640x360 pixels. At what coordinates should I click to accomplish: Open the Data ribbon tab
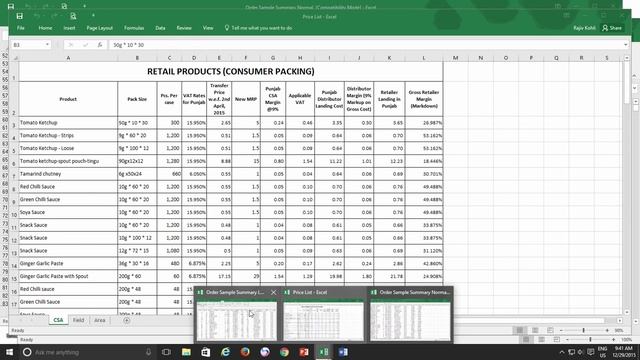pyautogui.click(x=160, y=28)
